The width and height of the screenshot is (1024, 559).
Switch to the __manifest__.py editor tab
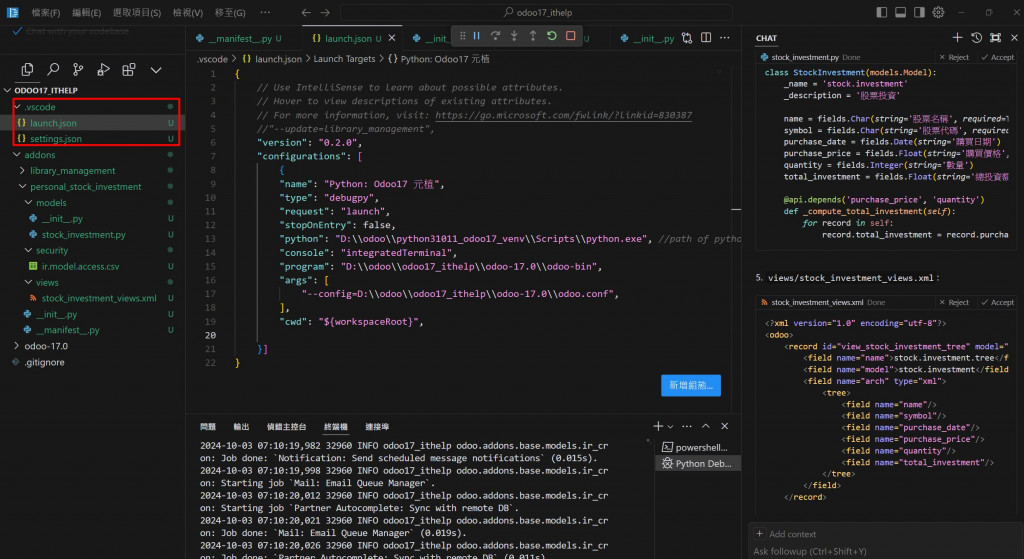pos(240,39)
